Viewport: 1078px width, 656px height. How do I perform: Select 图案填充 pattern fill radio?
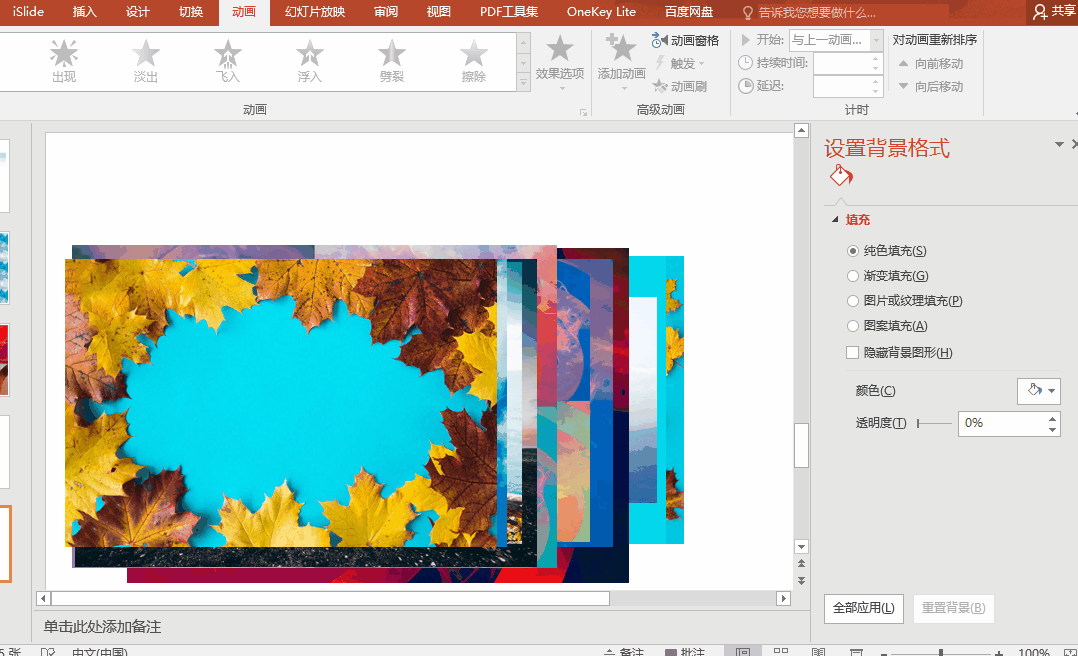point(852,326)
